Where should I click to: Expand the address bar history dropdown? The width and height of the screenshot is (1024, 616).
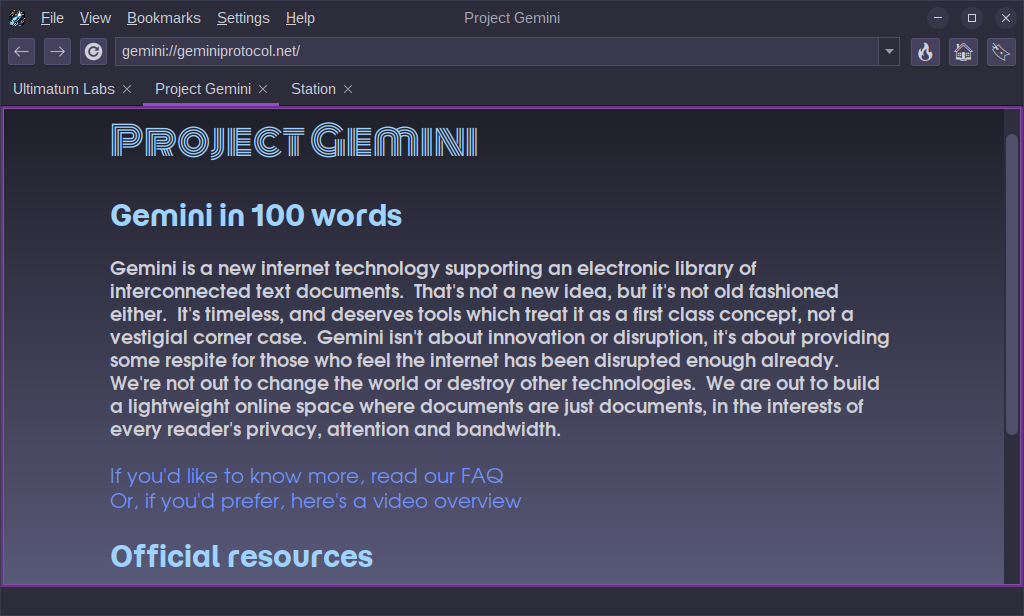tap(889, 51)
